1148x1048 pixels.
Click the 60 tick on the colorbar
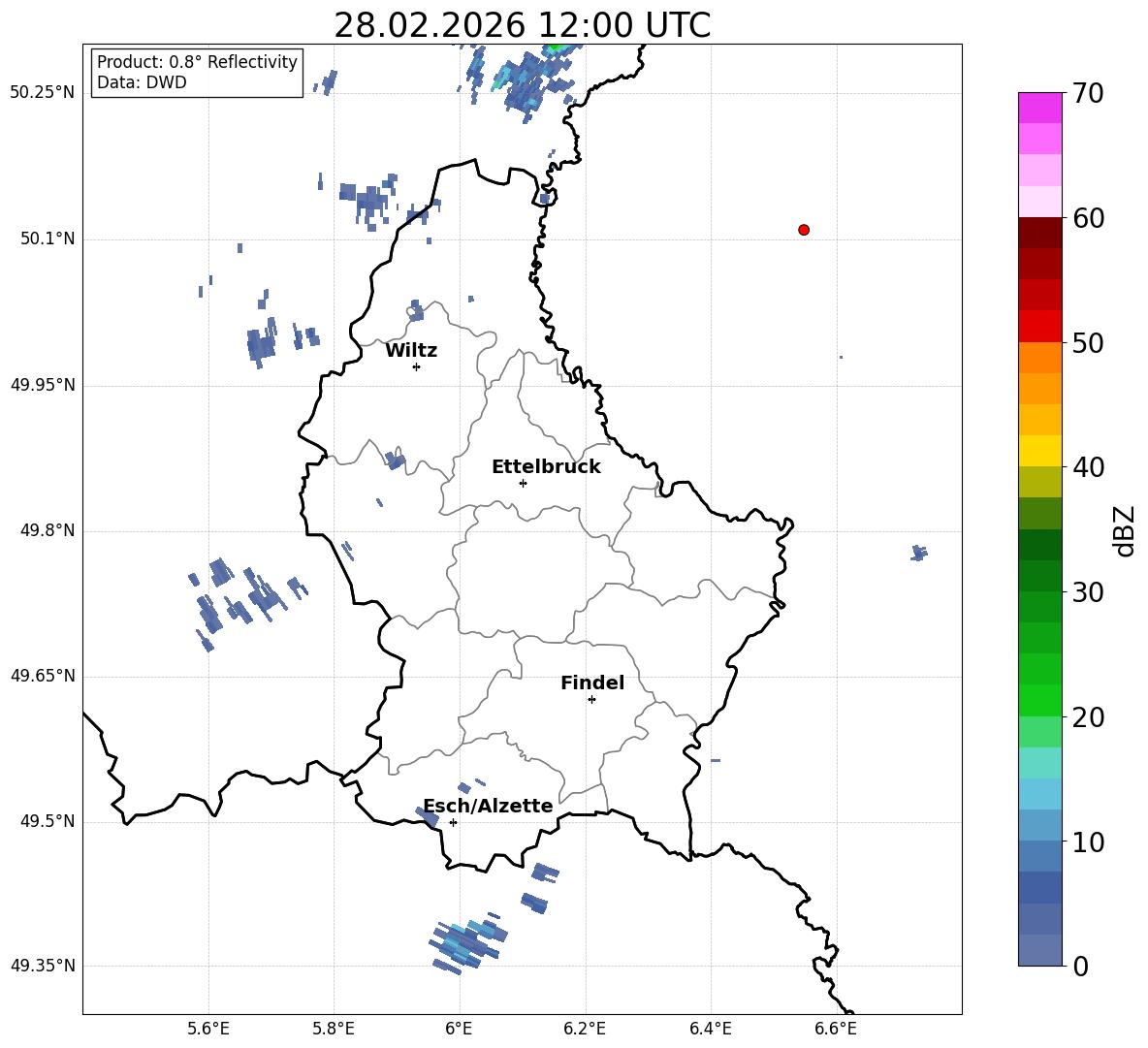(1088, 218)
